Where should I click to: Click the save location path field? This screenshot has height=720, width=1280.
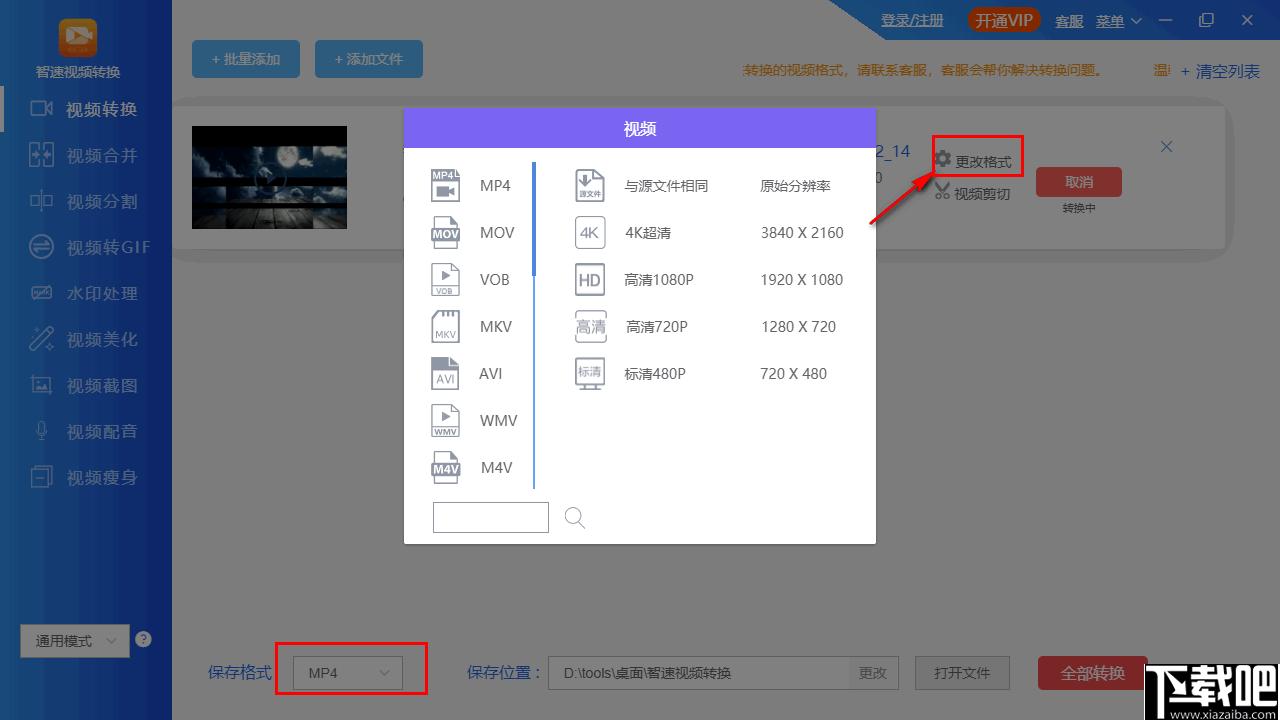[x=698, y=673]
